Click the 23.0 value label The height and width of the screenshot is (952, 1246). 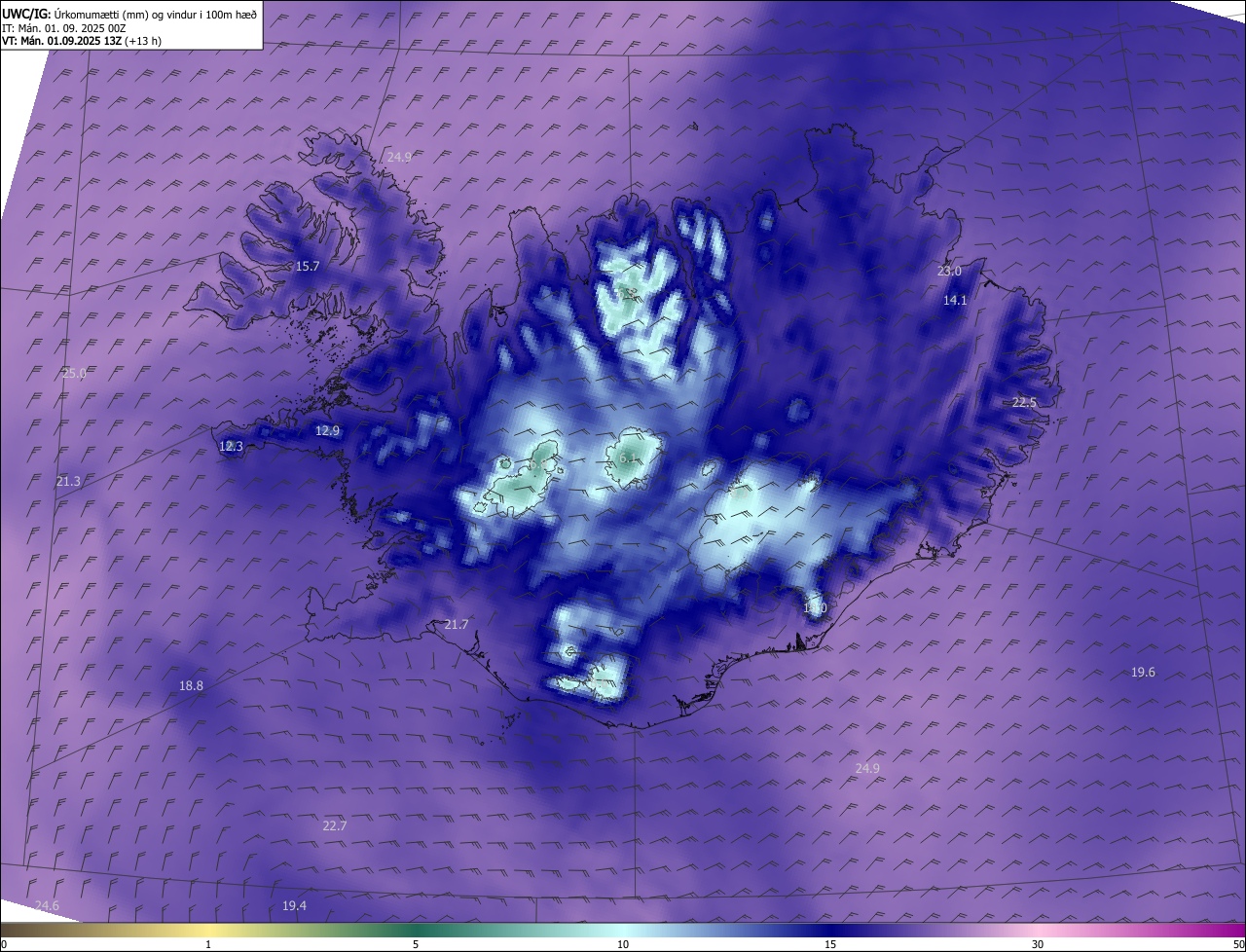[949, 272]
